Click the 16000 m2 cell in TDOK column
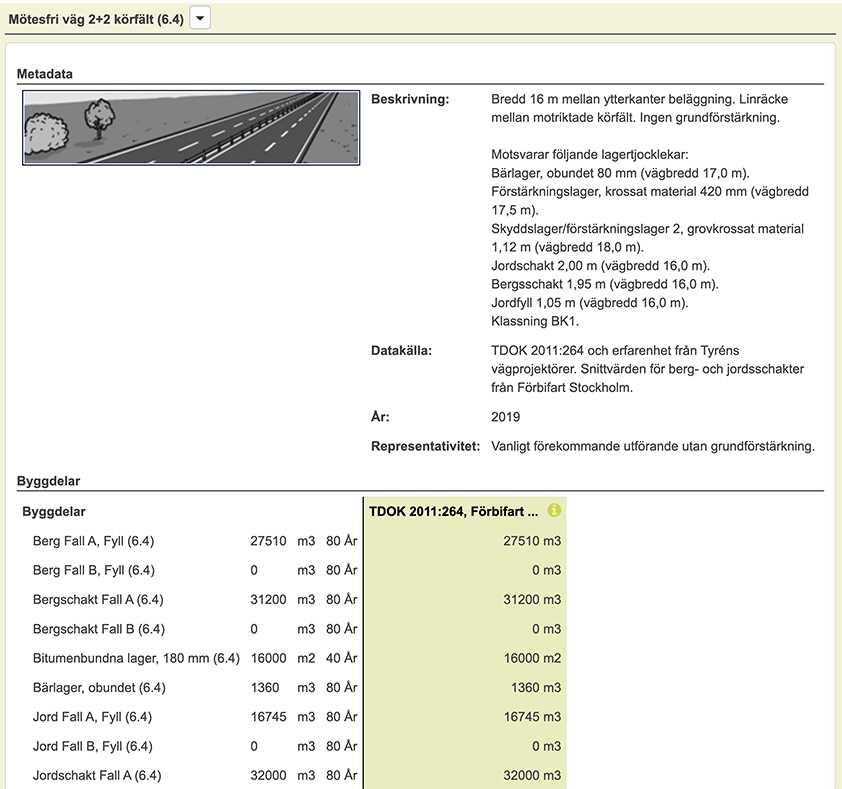This screenshot has height=789, width=842. (532, 658)
